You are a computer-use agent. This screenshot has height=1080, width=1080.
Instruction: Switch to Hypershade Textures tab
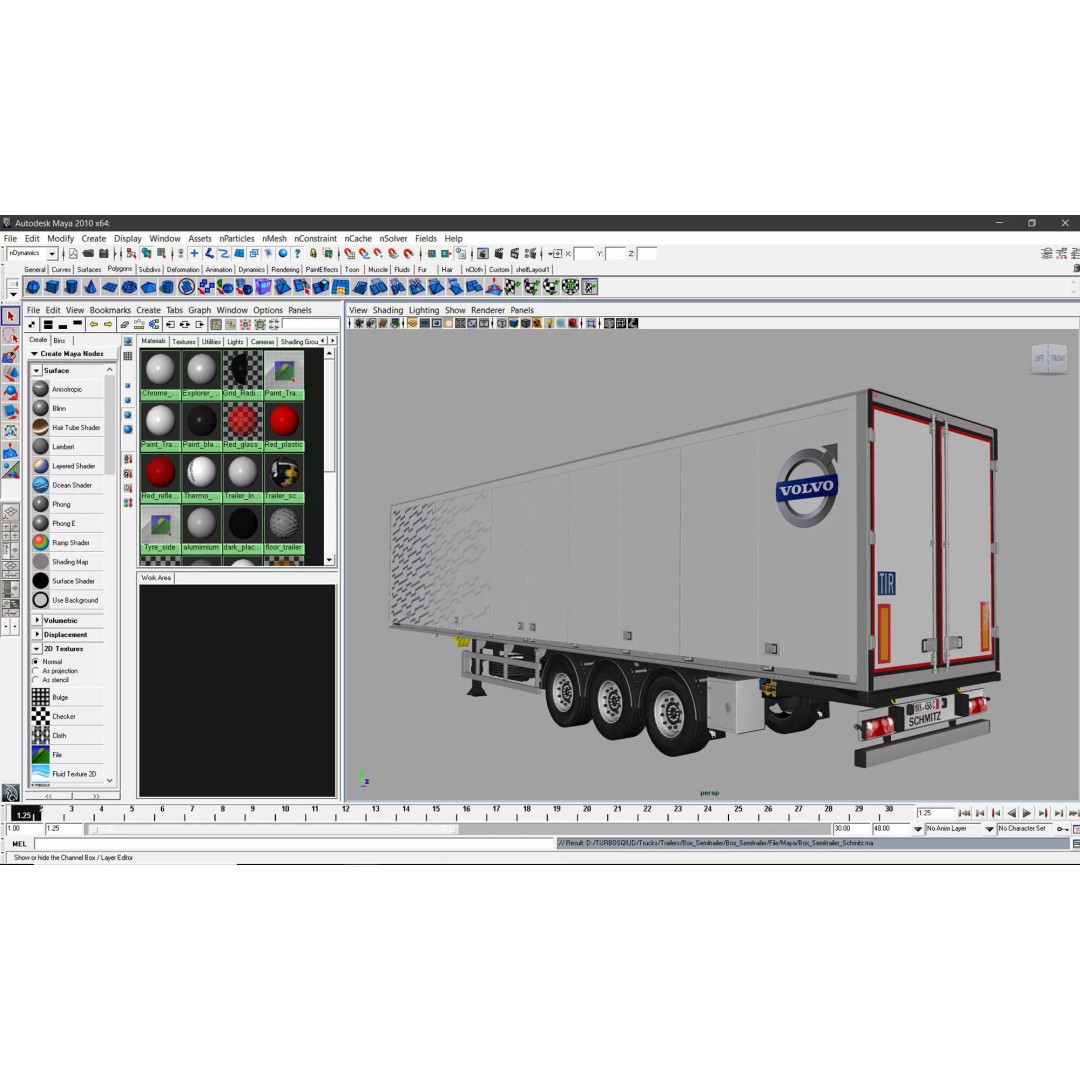point(183,342)
